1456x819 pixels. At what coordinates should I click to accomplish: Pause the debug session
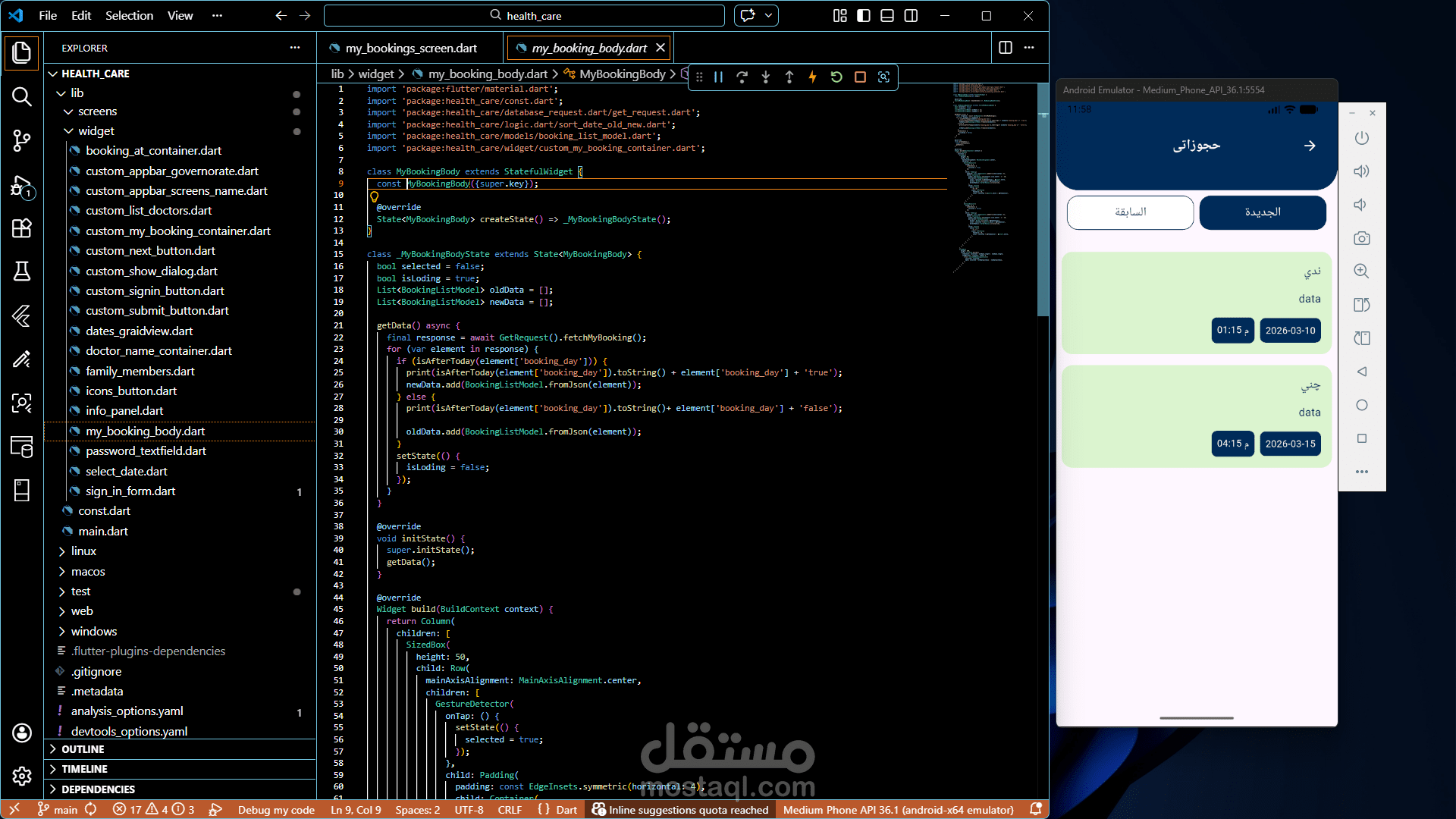pyautogui.click(x=718, y=77)
